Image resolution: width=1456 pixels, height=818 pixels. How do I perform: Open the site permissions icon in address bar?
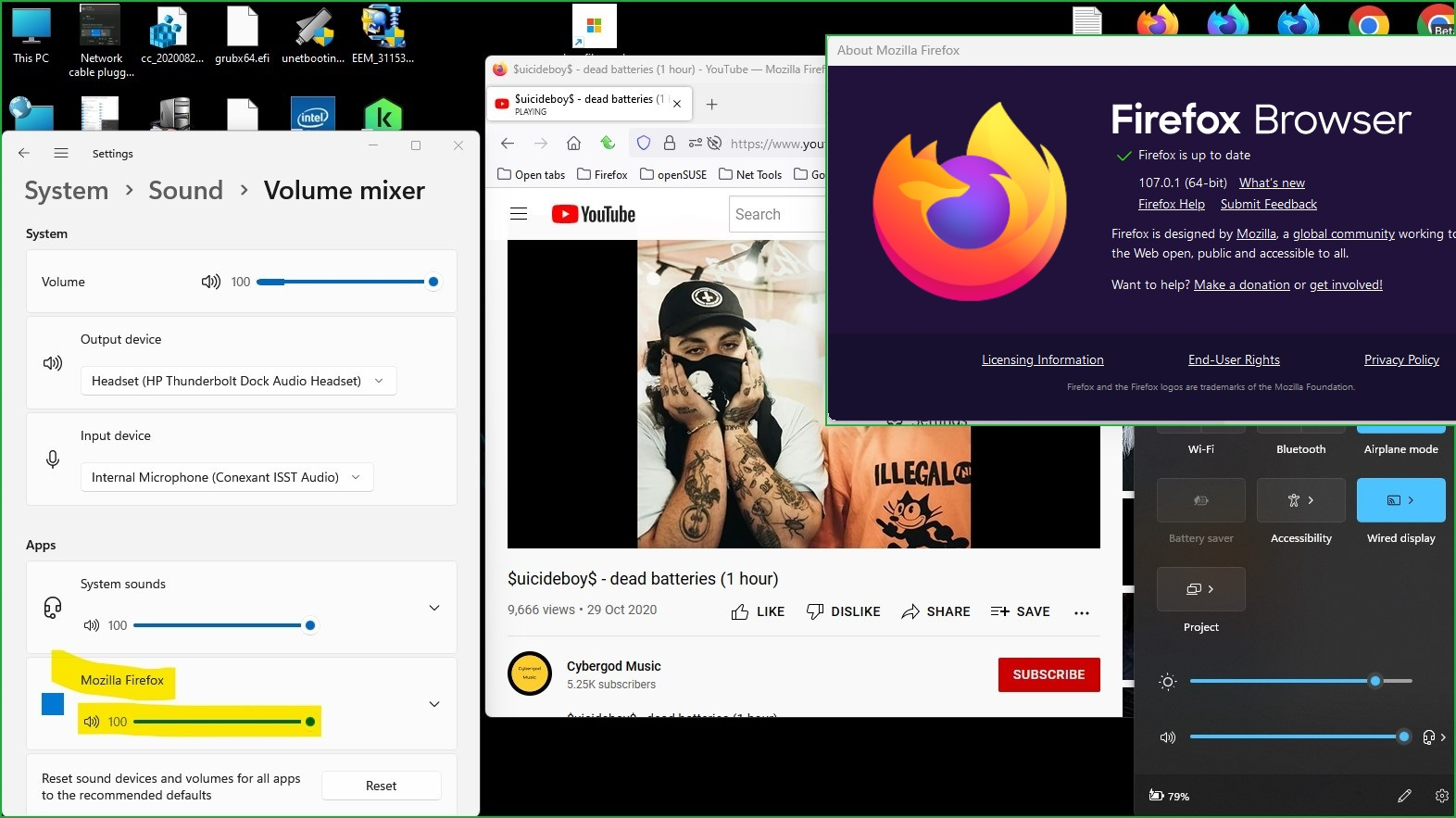tap(695, 143)
